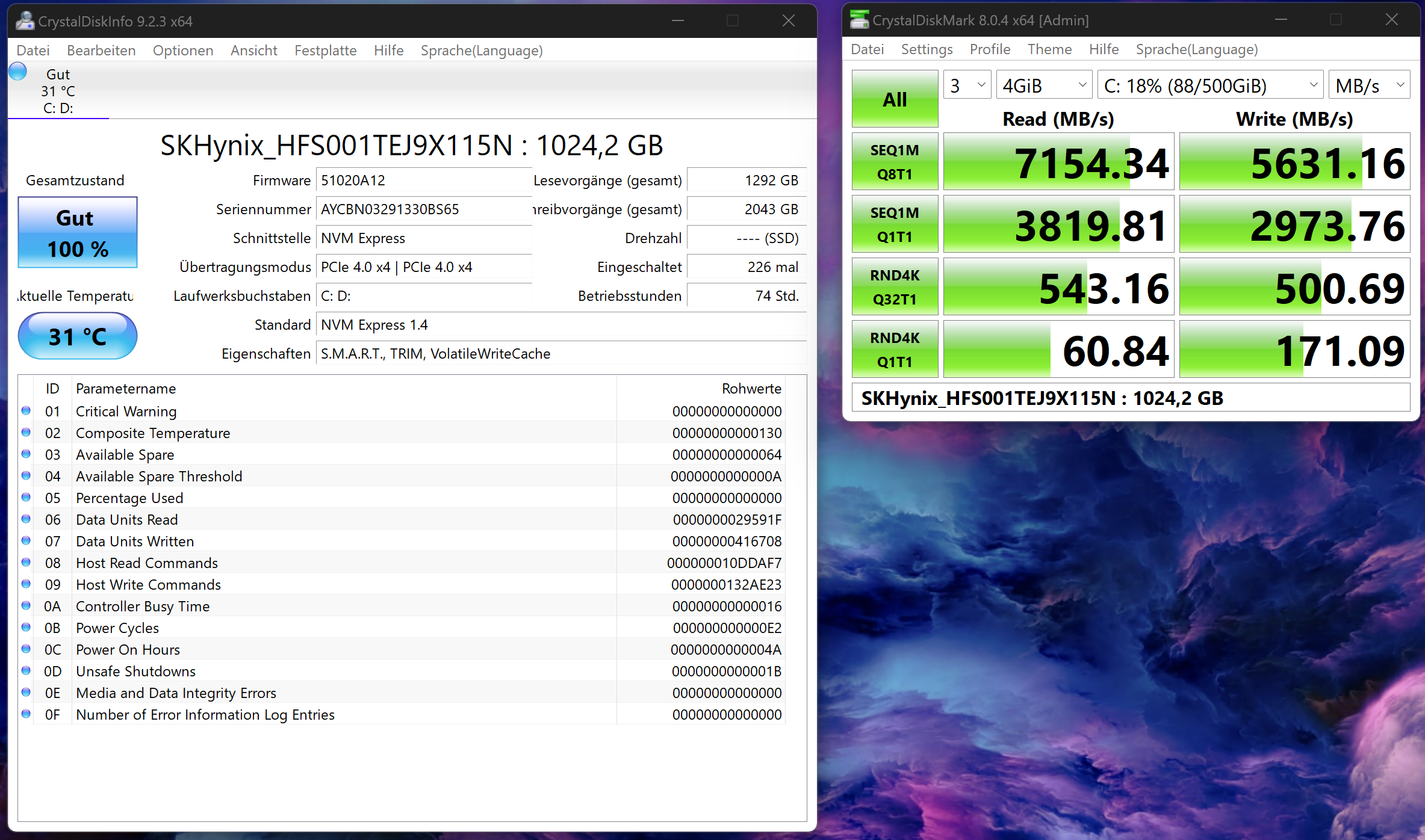
Task: Click the status dot for Power Cycles row
Action: (x=26, y=628)
